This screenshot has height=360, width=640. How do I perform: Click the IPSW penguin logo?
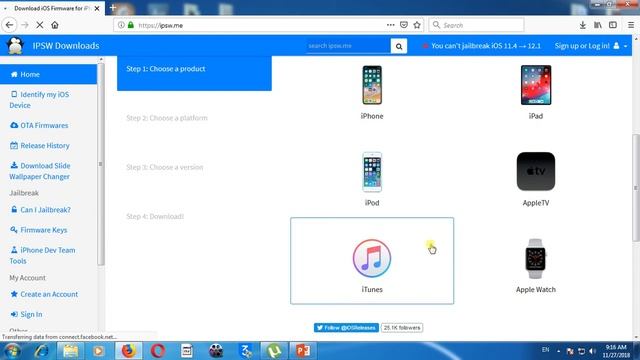(x=15, y=46)
